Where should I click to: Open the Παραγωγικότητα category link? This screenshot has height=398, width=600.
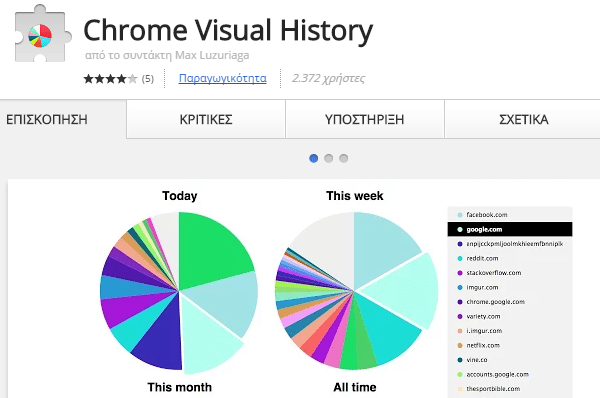point(222,78)
